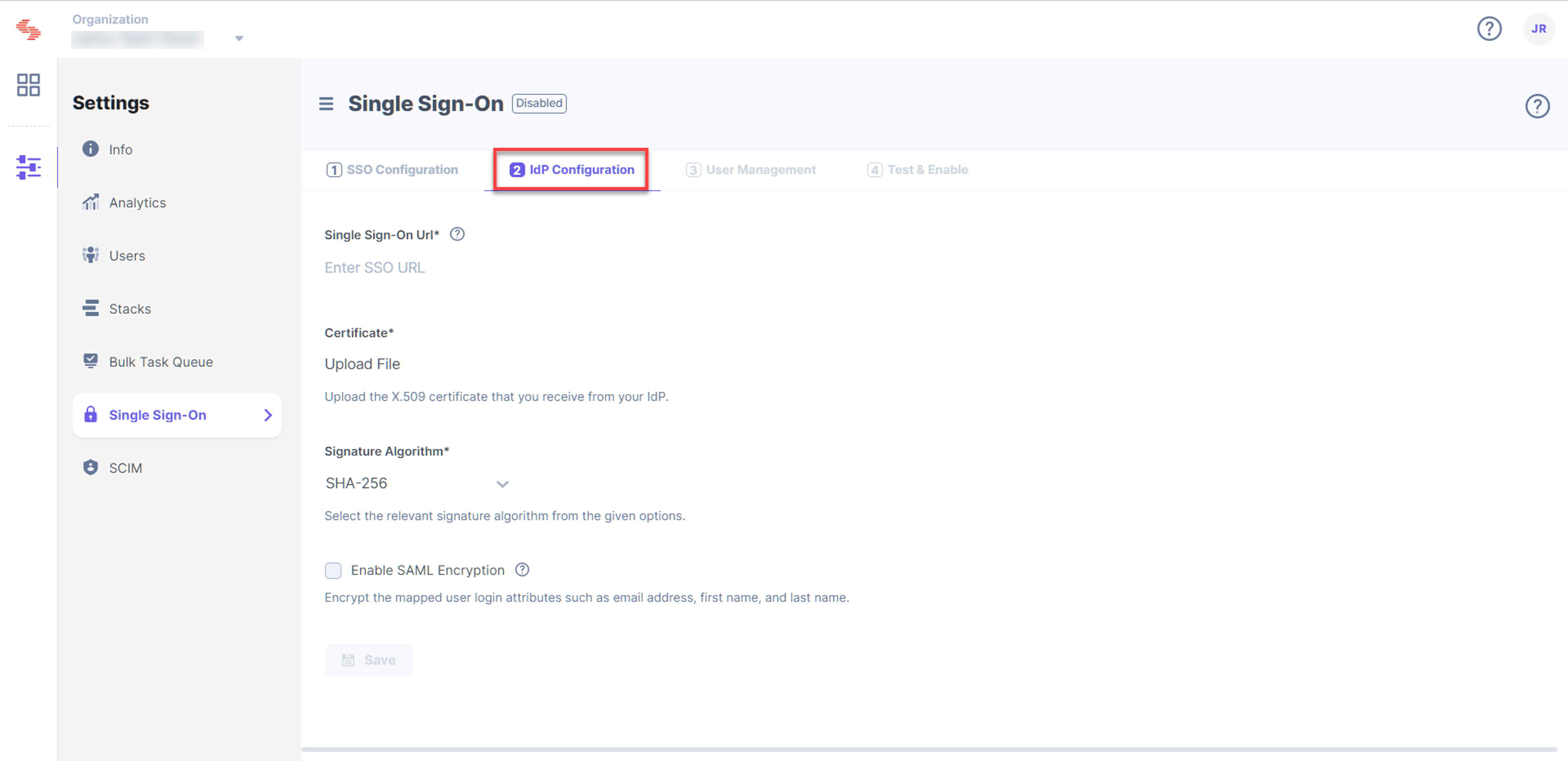Open the Organization selector dropdown arrow
The height and width of the screenshot is (761, 1568).
pos(239,38)
